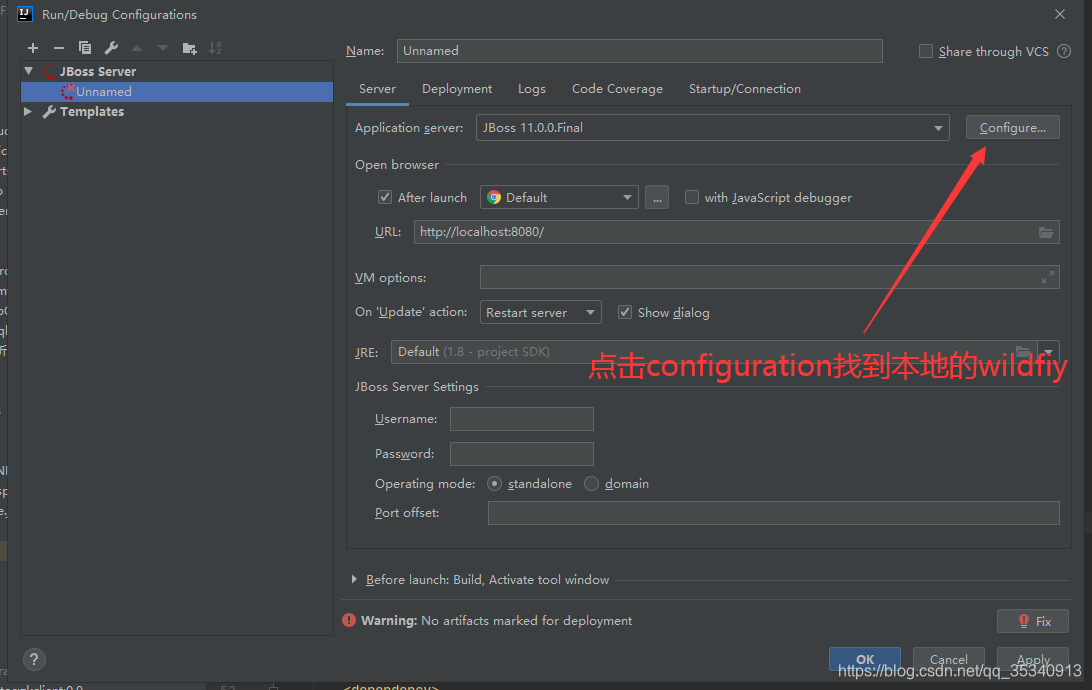1092x690 pixels.
Task: Click Configure... button
Action: pyautogui.click(x=1013, y=127)
